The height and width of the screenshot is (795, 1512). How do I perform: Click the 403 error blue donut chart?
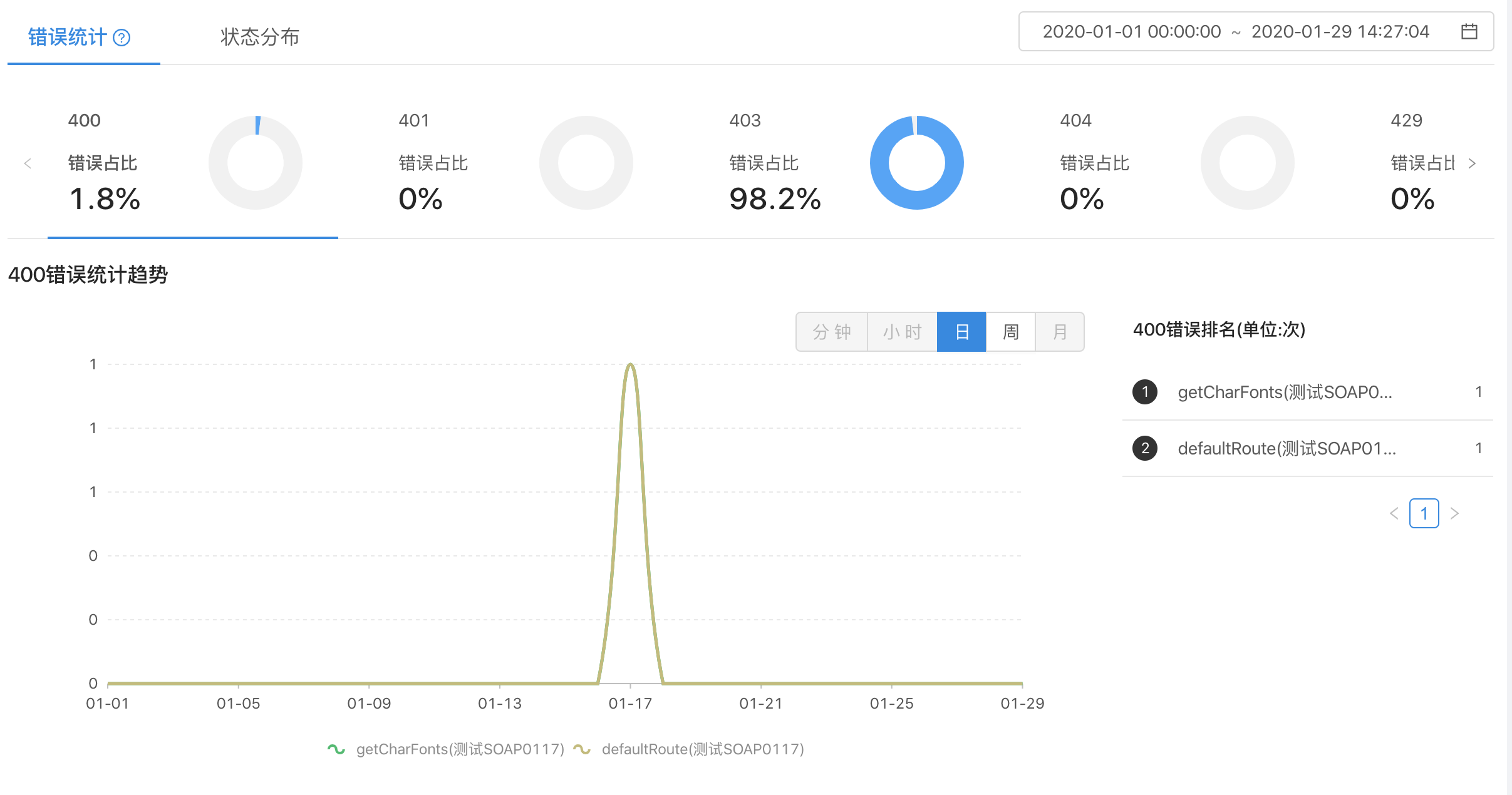(916, 163)
